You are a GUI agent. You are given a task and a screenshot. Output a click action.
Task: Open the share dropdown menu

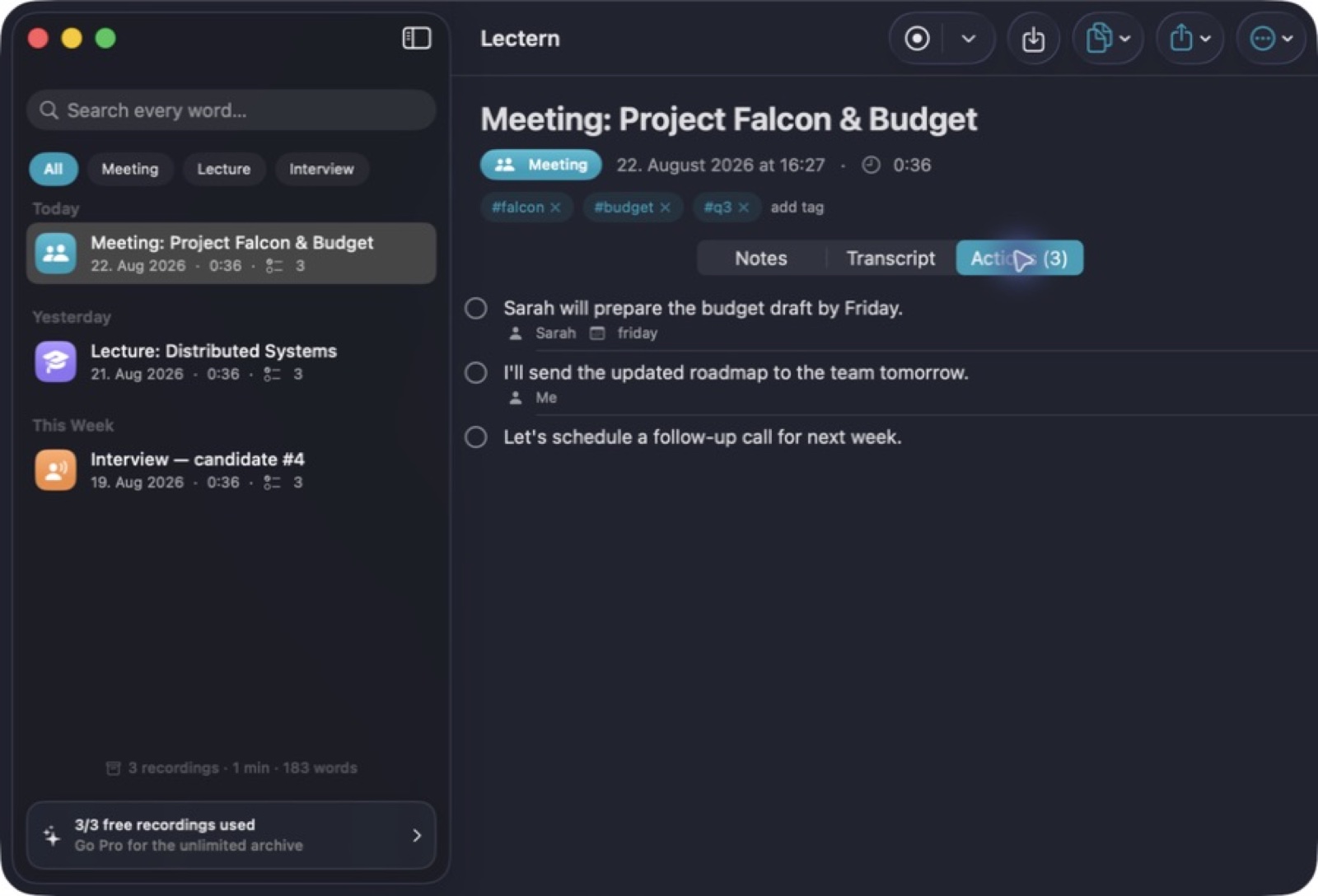coord(1189,38)
